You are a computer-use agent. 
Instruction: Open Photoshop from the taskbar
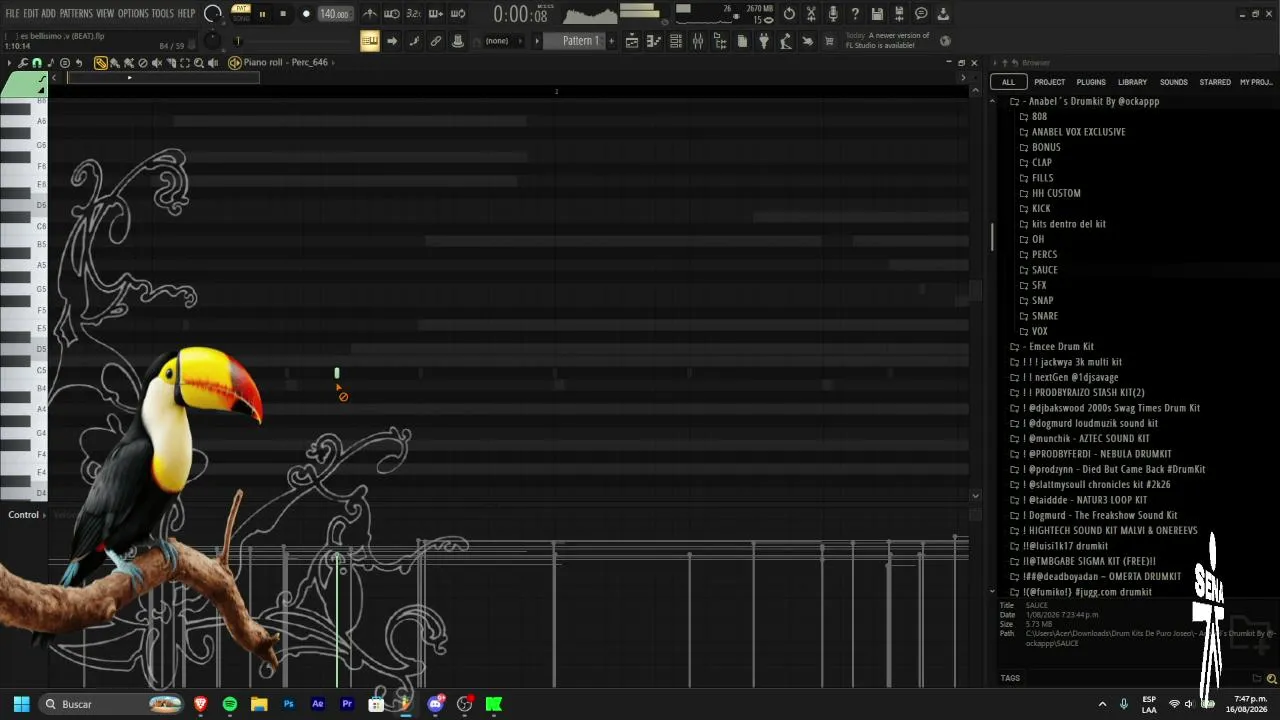click(289, 704)
